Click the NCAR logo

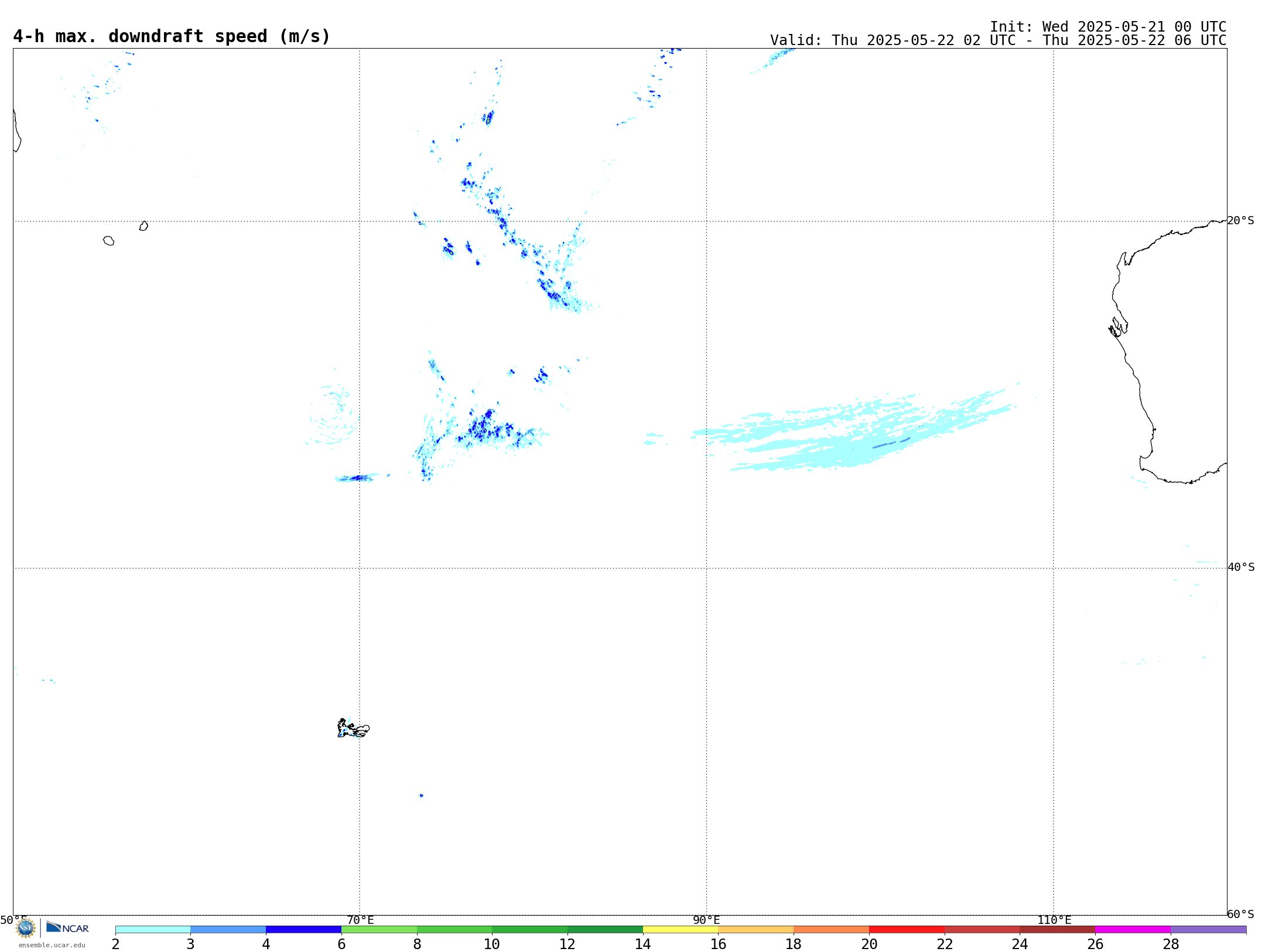67,927
